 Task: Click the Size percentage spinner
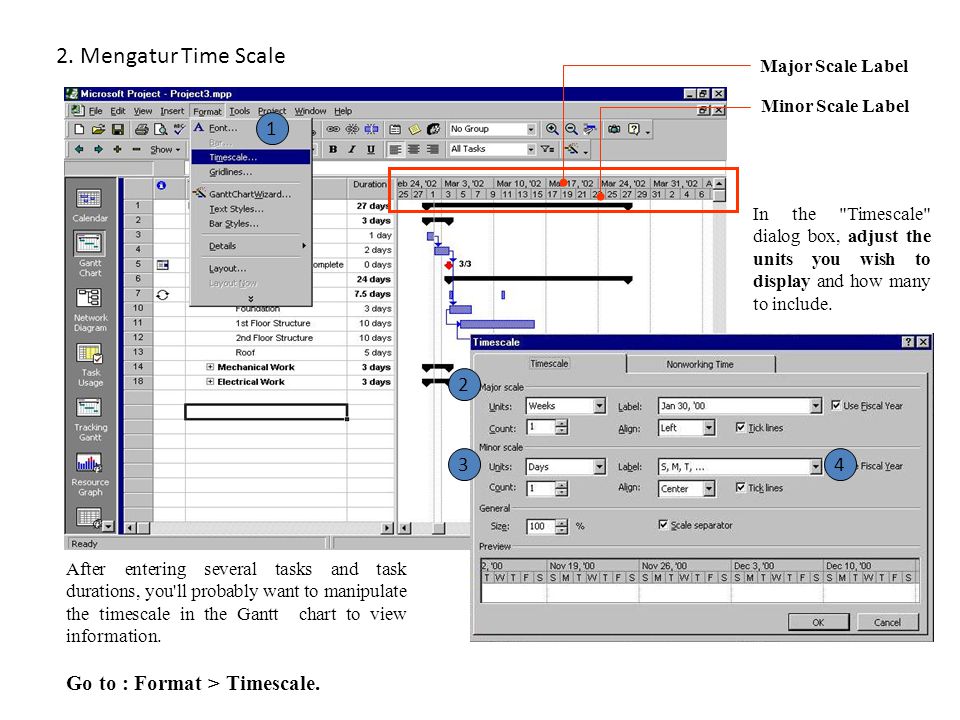[561, 526]
